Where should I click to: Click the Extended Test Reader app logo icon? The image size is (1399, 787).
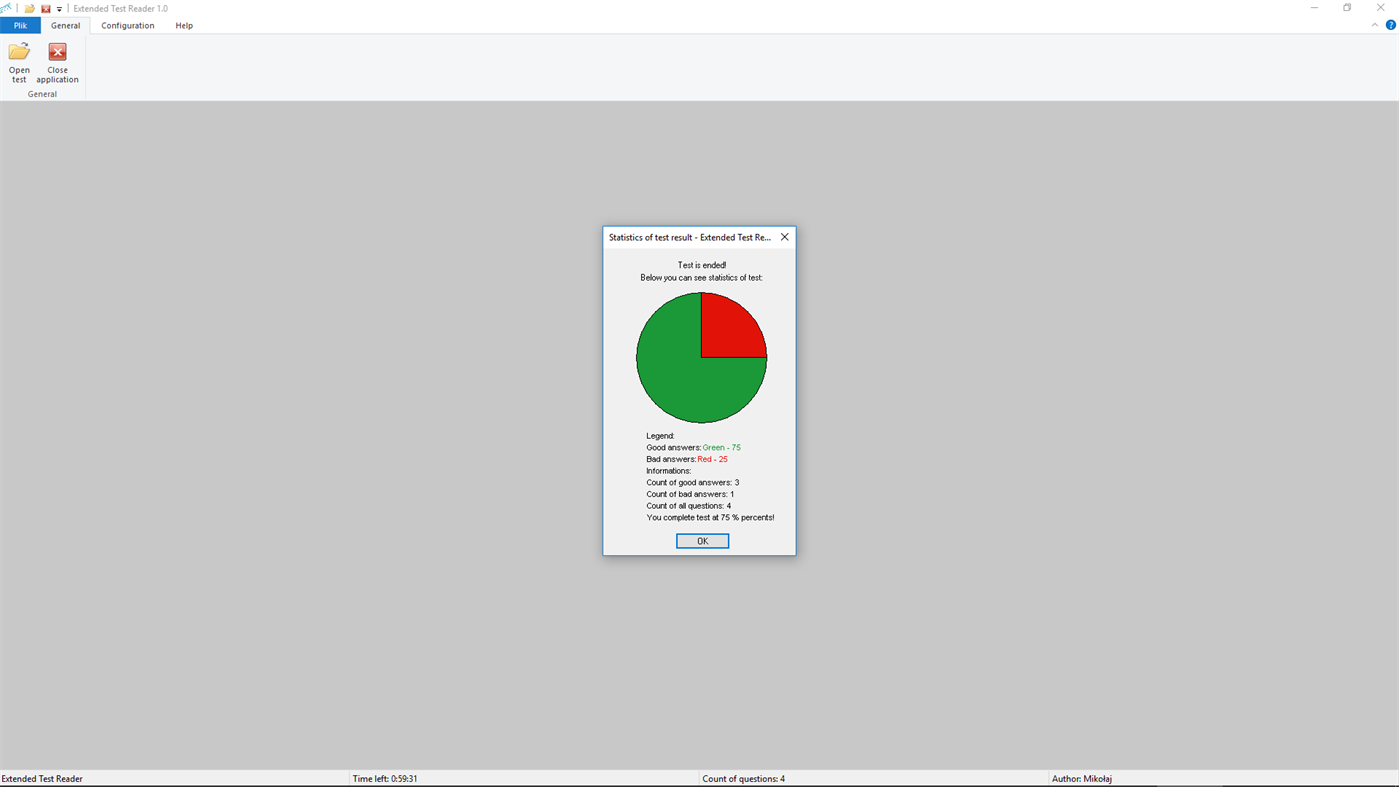coord(6,7)
